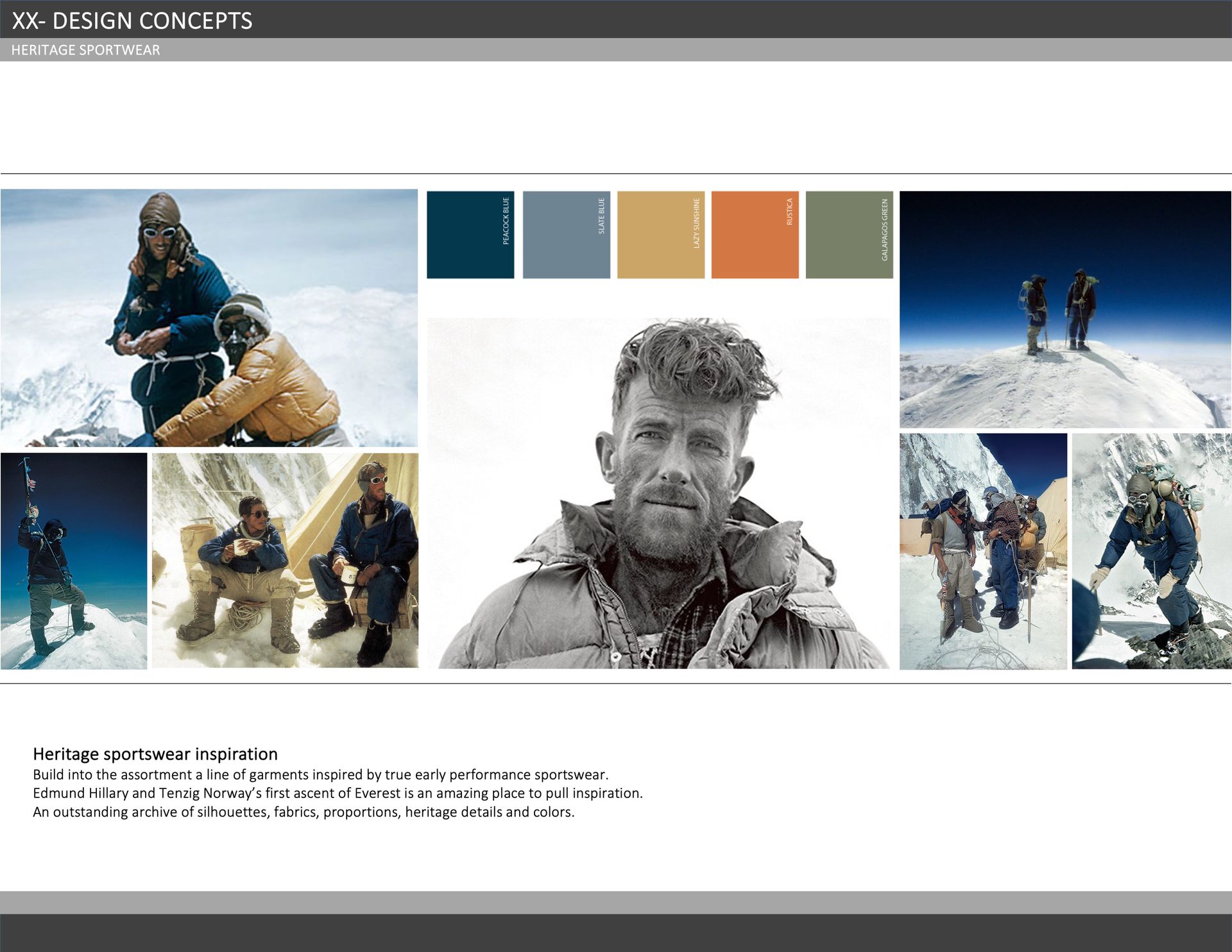Click the dark gray bottom footer band
This screenshot has height=952, width=1232.
(616, 933)
